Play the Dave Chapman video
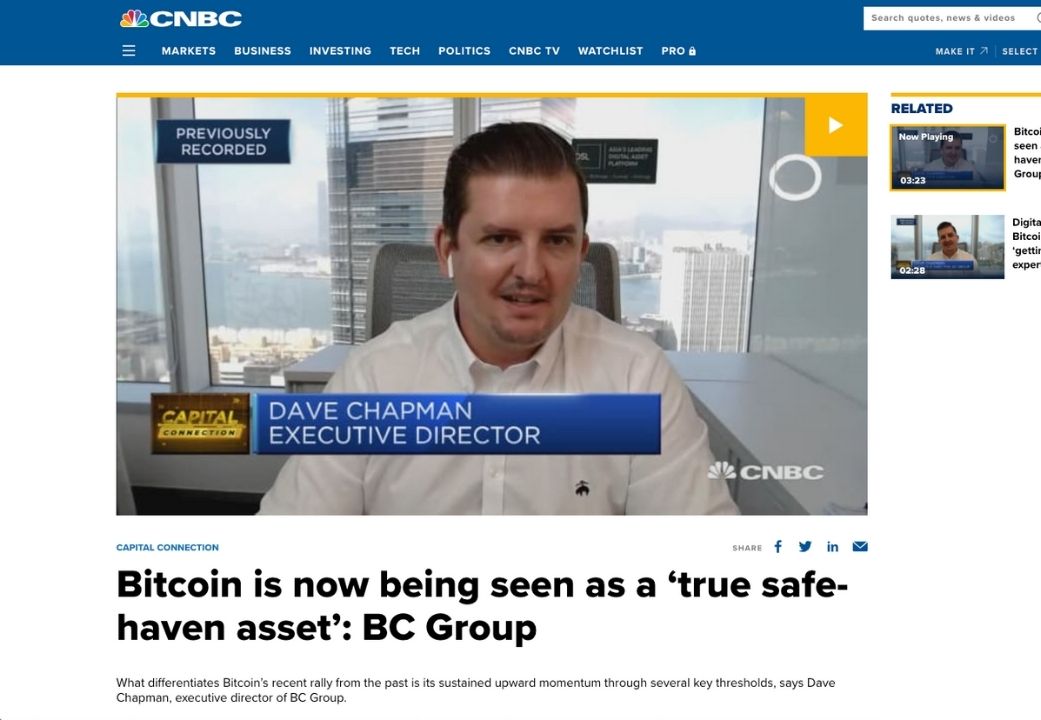Viewport: 1041px width, 720px height. [x=835, y=125]
